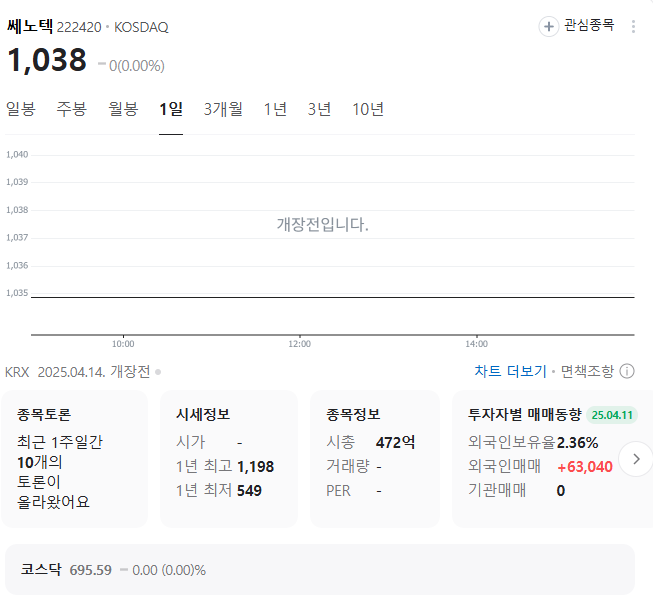
Task: Select the 10년 chart period
Action: tap(368, 109)
